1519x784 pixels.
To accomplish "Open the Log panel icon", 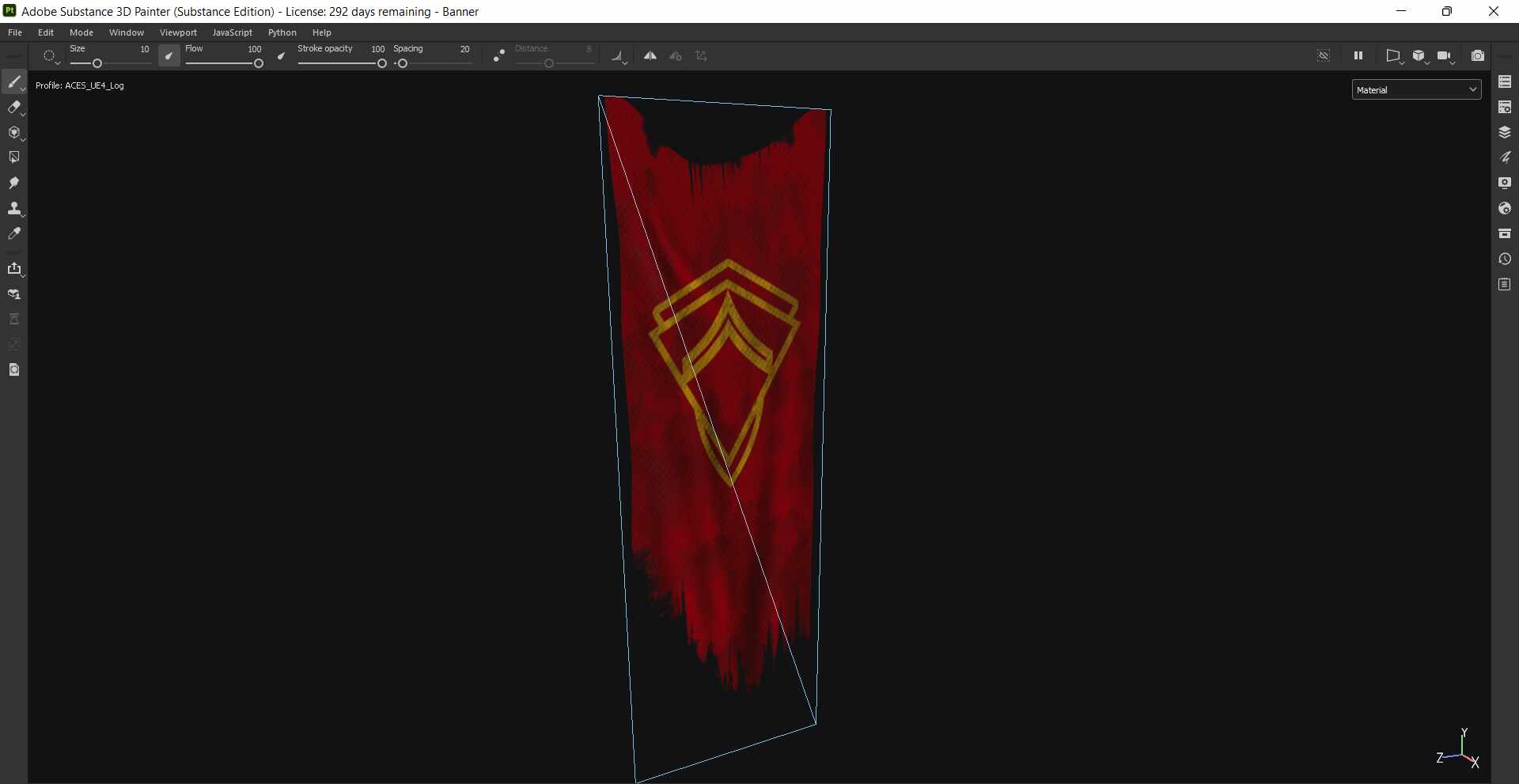I will (x=1505, y=284).
